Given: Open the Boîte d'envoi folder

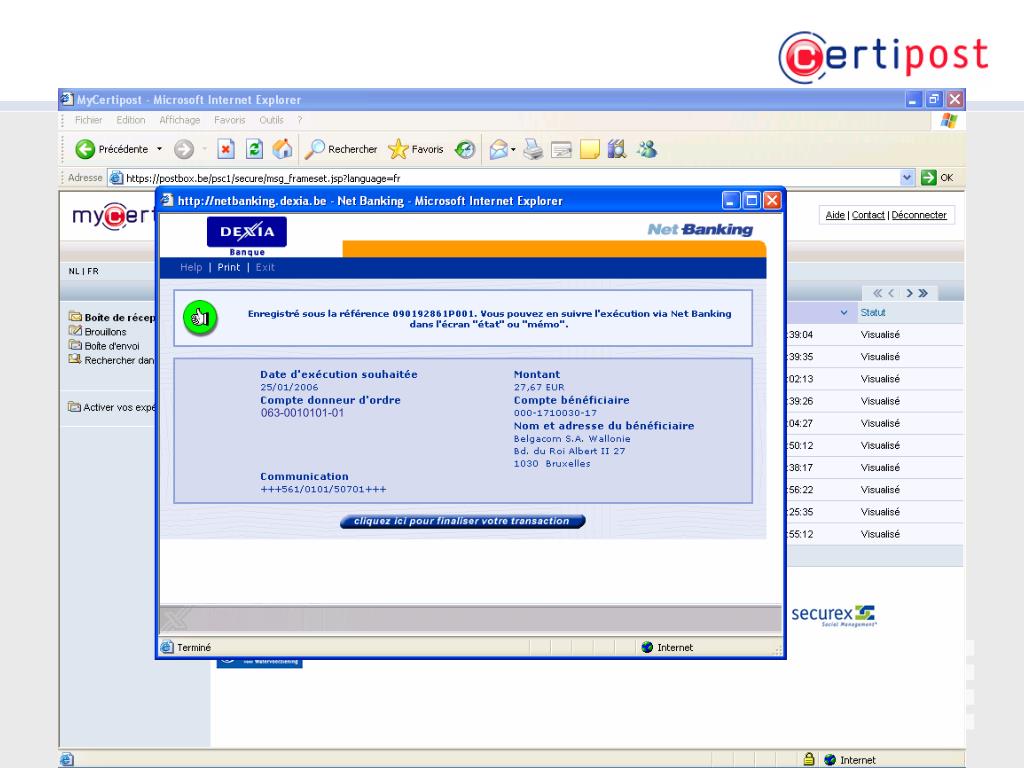Looking at the screenshot, I should [104, 346].
